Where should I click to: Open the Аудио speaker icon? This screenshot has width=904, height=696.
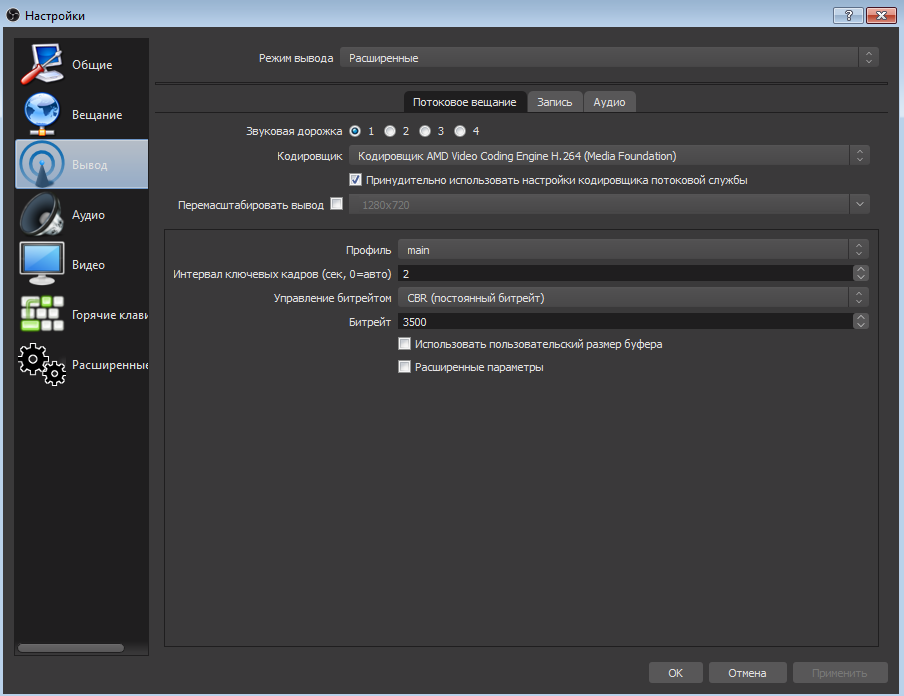coord(43,215)
